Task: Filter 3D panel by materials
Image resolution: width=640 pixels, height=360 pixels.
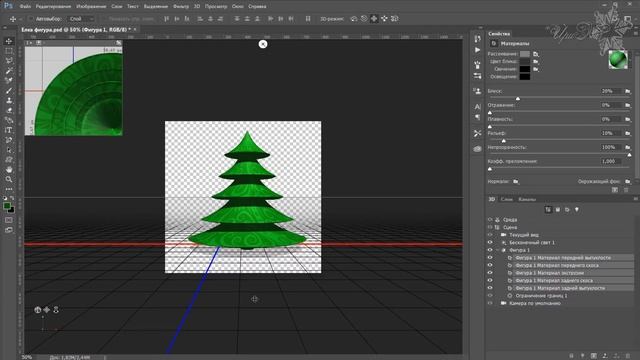Action: (x=567, y=209)
